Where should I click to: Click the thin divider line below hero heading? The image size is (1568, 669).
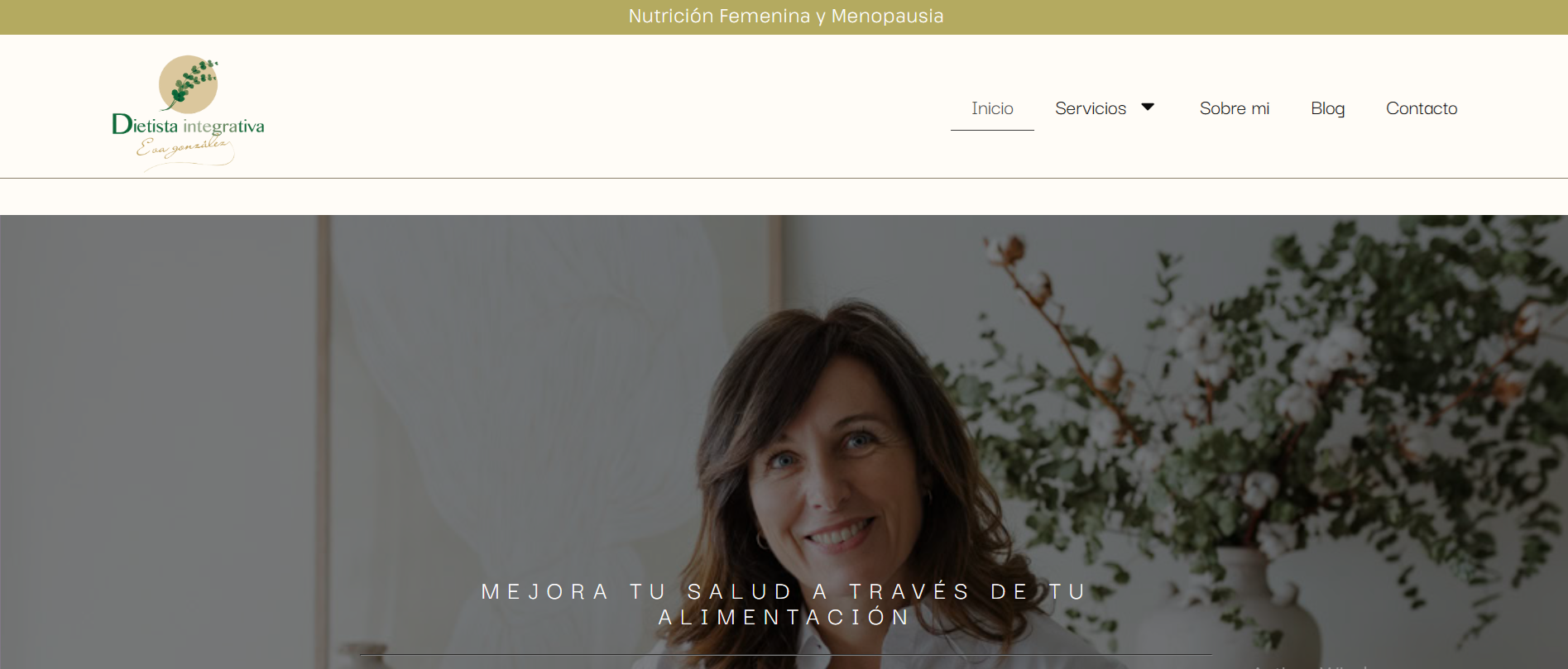coord(785,655)
